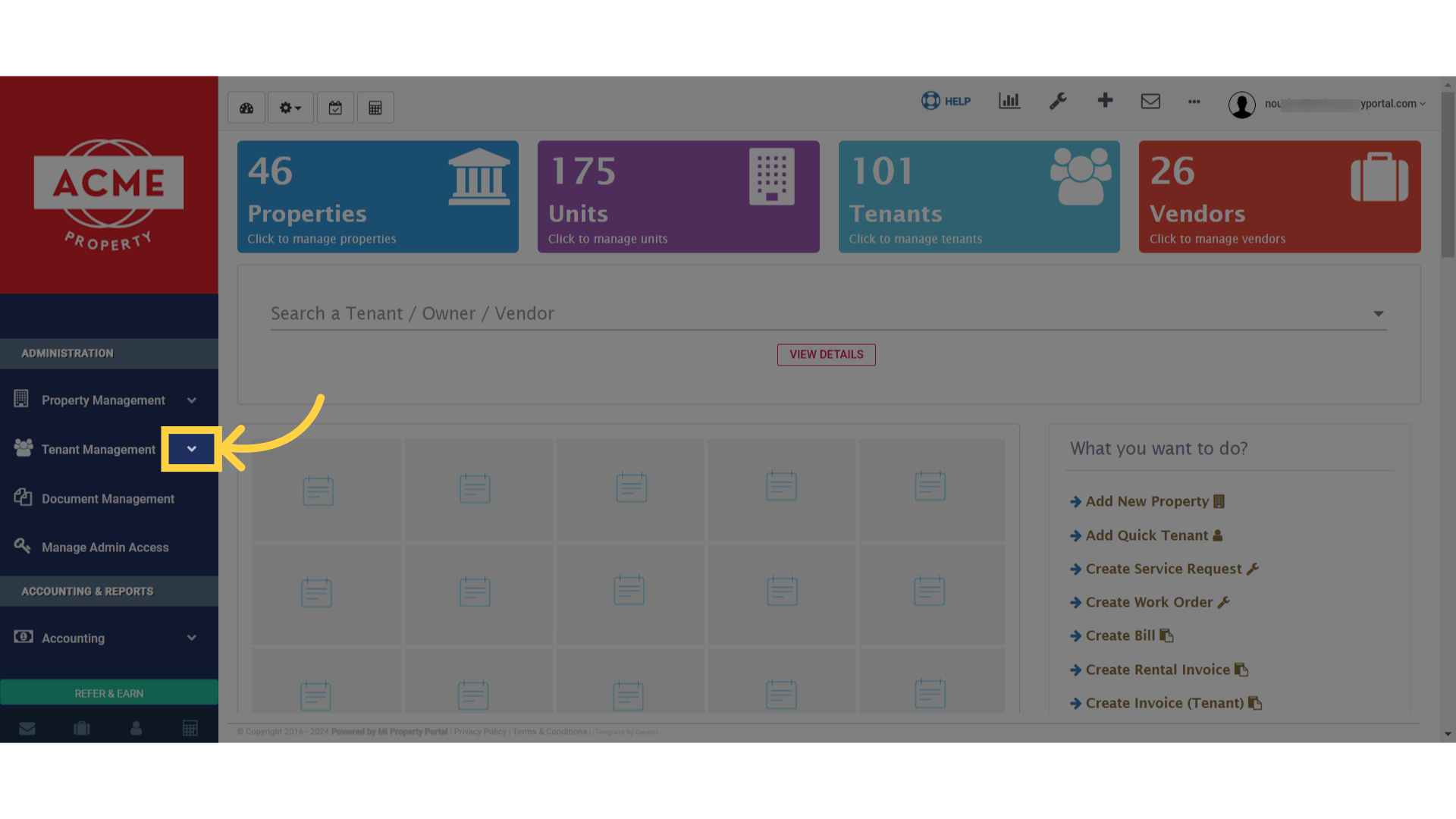Click the page vertical scrollbar
Viewport: 1456px width, 819px height.
[x=1448, y=174]
